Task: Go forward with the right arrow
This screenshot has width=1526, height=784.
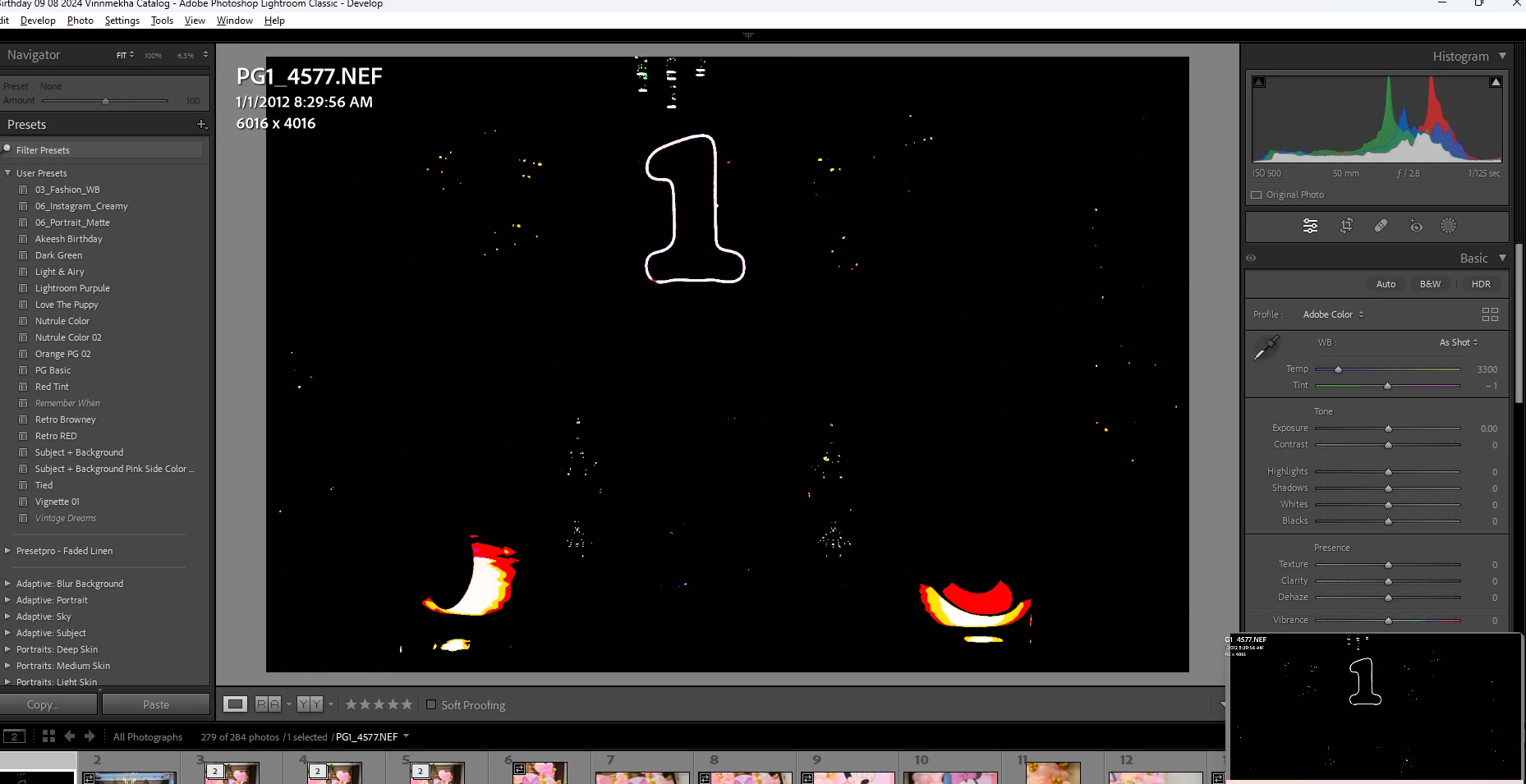Action: (90, 736)
